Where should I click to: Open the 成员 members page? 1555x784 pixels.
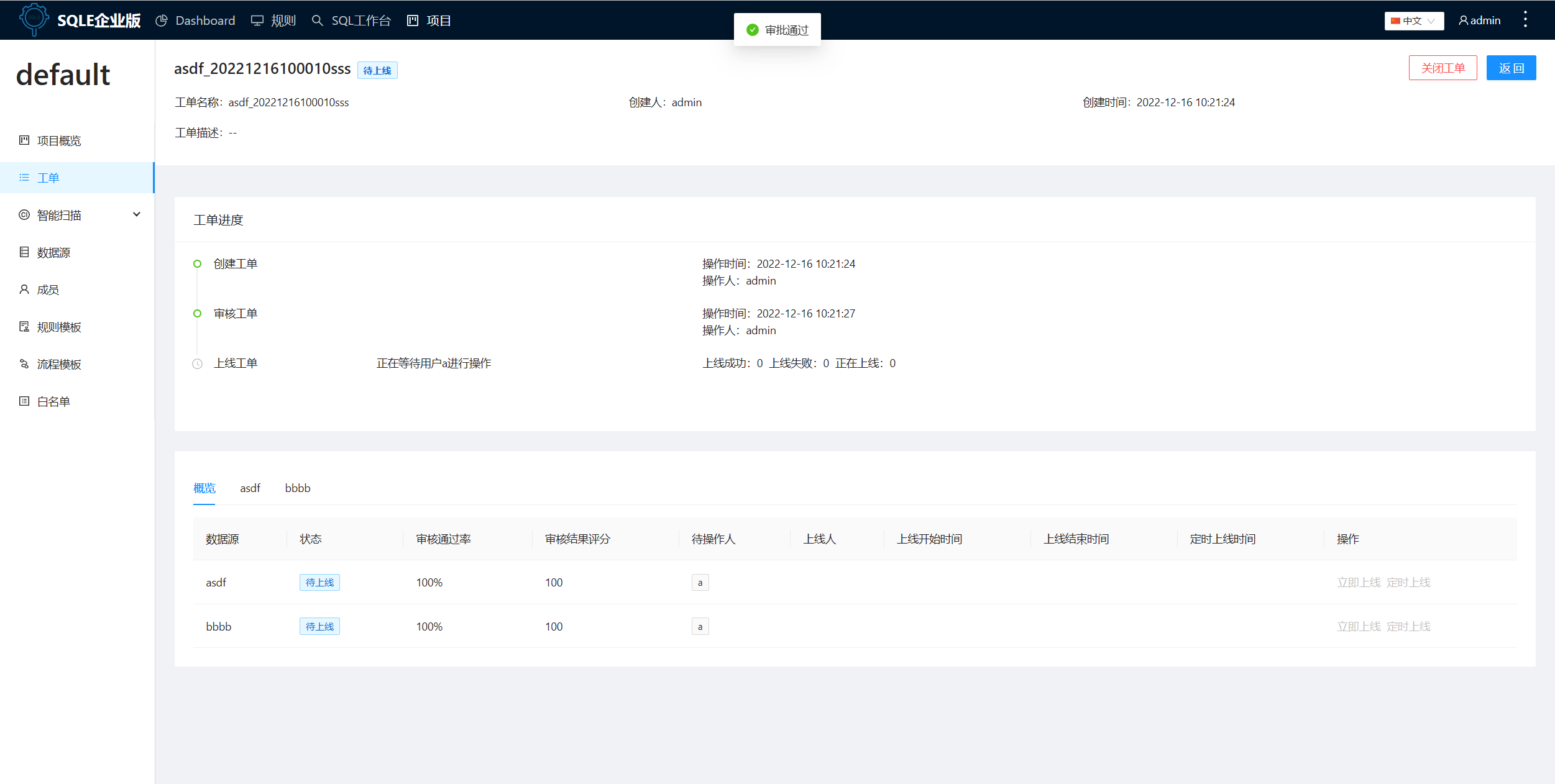[46, 289]
